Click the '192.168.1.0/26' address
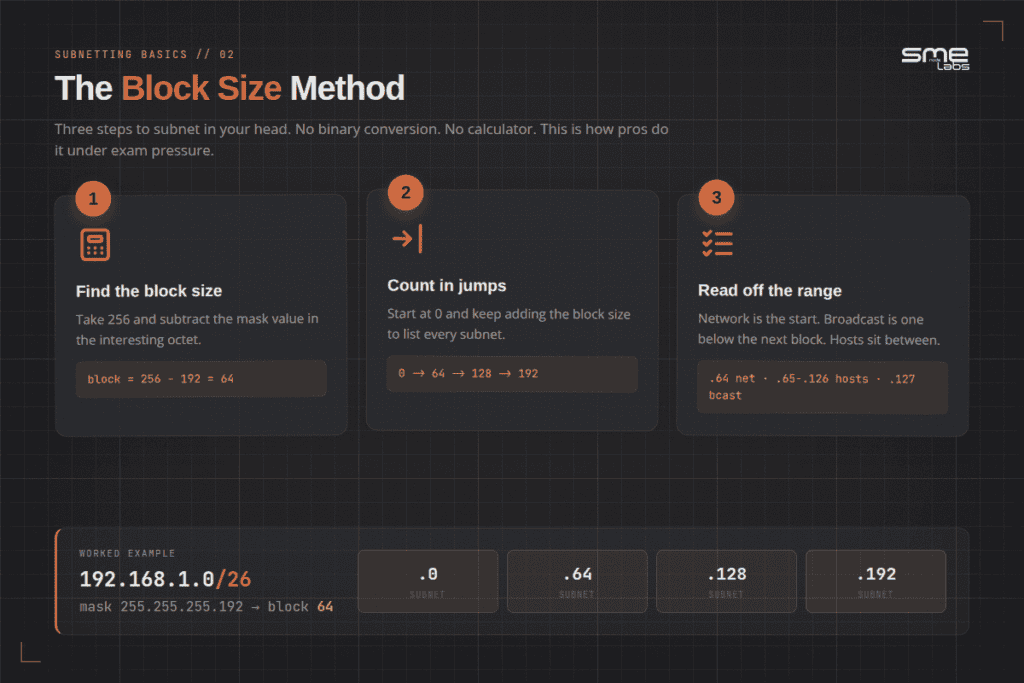The image size is (1024, 683). (x=165, y=579)
